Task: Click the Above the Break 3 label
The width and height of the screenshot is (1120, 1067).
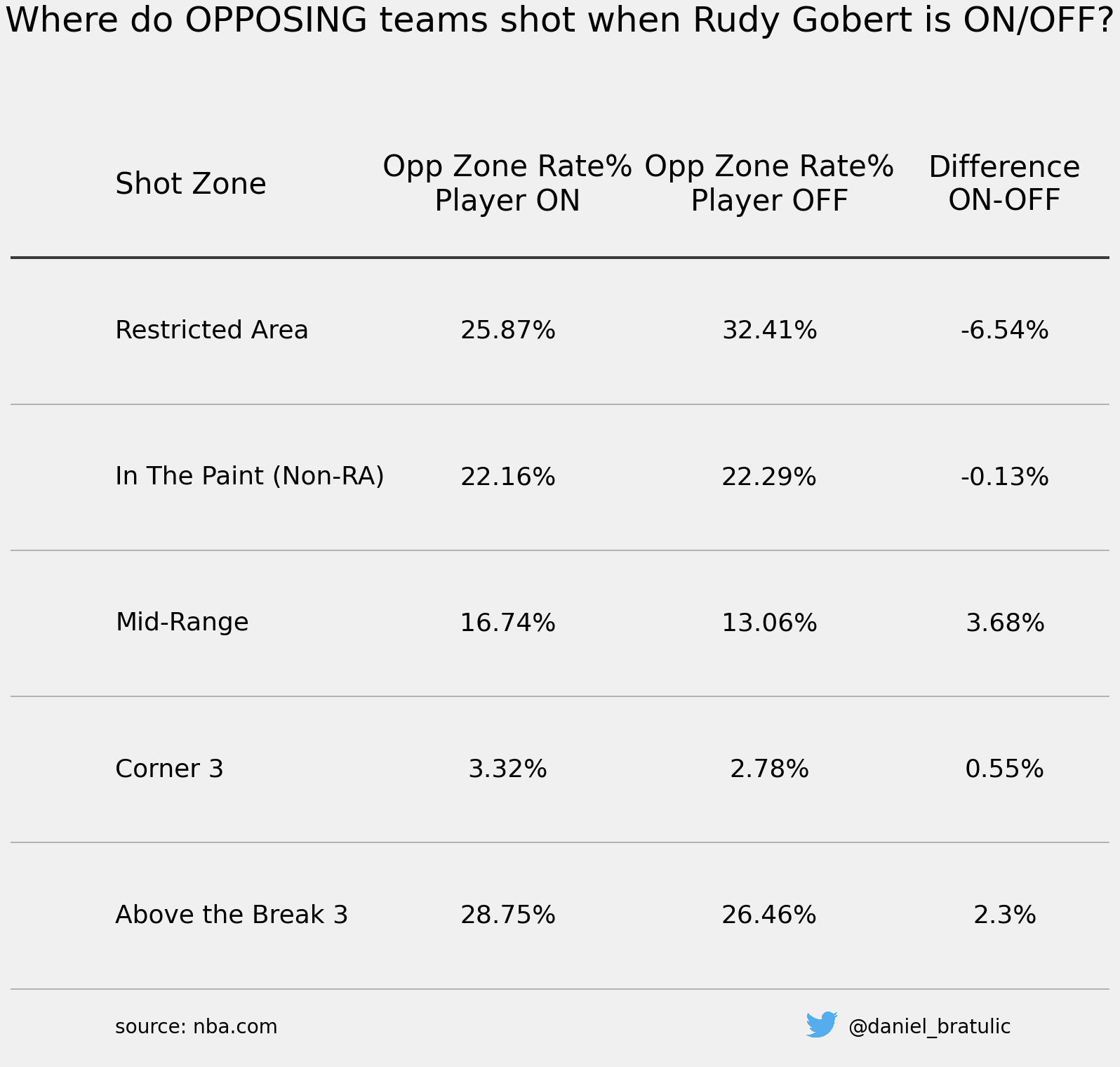Action: (232, 915)
